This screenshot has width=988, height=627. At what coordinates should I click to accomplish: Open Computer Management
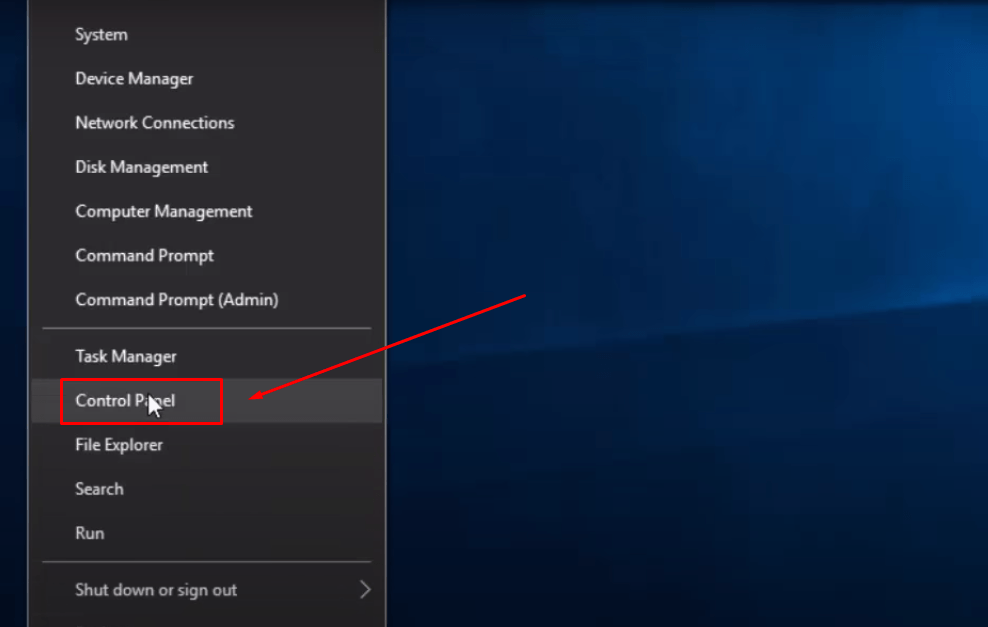[207, 211]
